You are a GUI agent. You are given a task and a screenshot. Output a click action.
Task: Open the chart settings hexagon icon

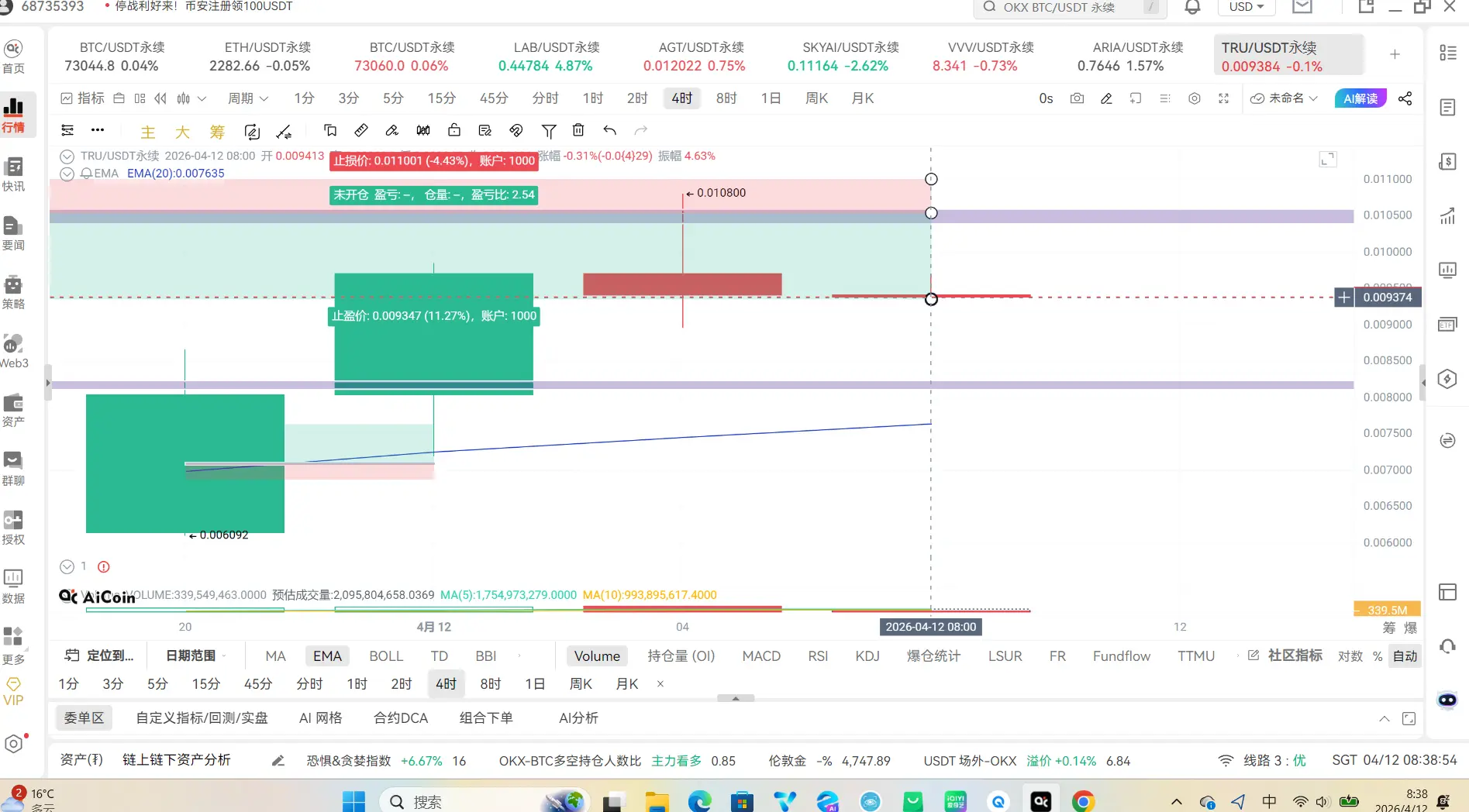tap(1195, 98)
